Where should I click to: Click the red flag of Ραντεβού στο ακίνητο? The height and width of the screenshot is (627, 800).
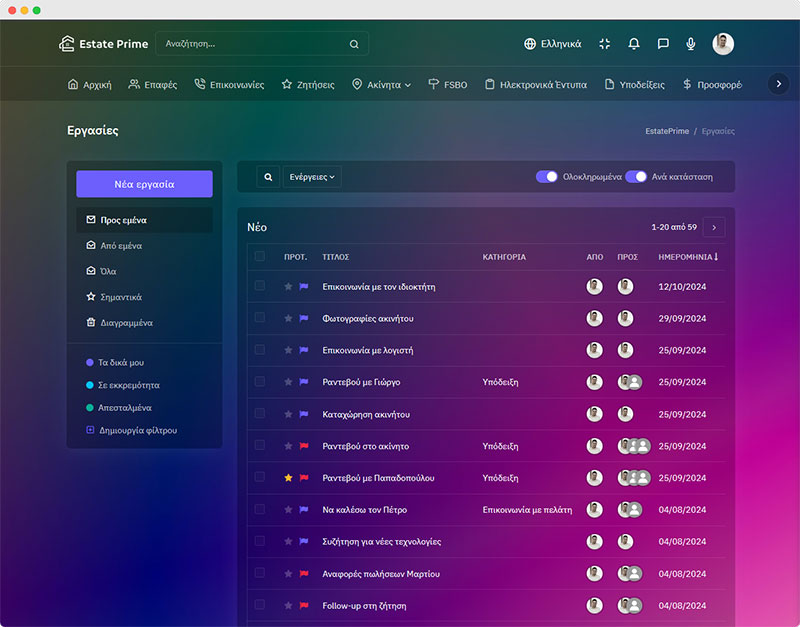(x=304, y=446)
